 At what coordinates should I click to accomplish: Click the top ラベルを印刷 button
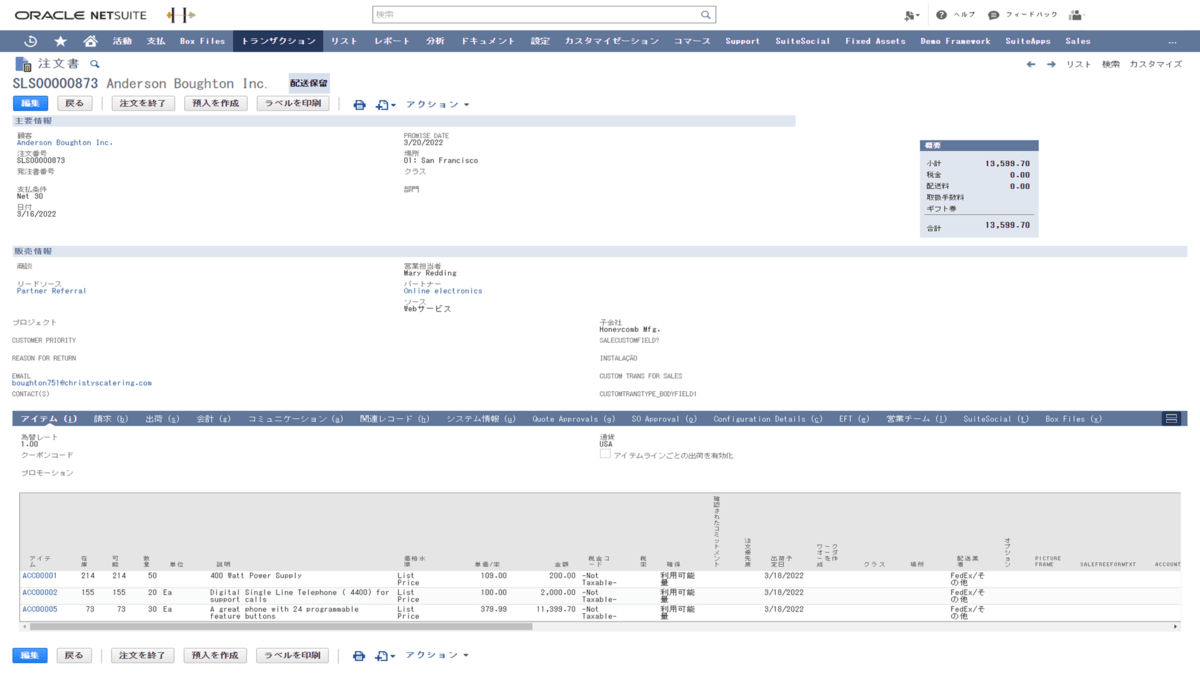click(293, 103)
